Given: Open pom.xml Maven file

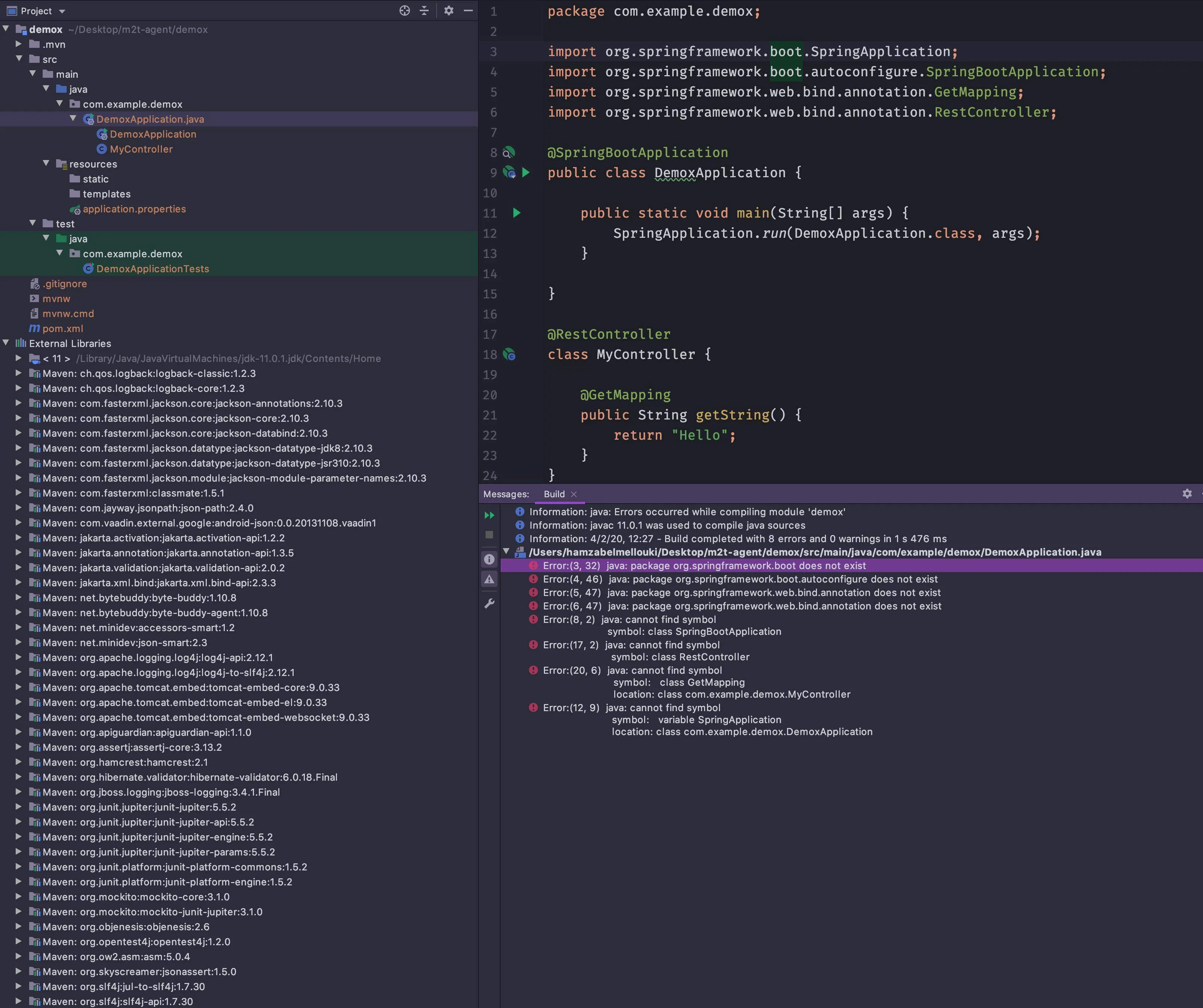Looking at the screenshot, I should point(62,329).
